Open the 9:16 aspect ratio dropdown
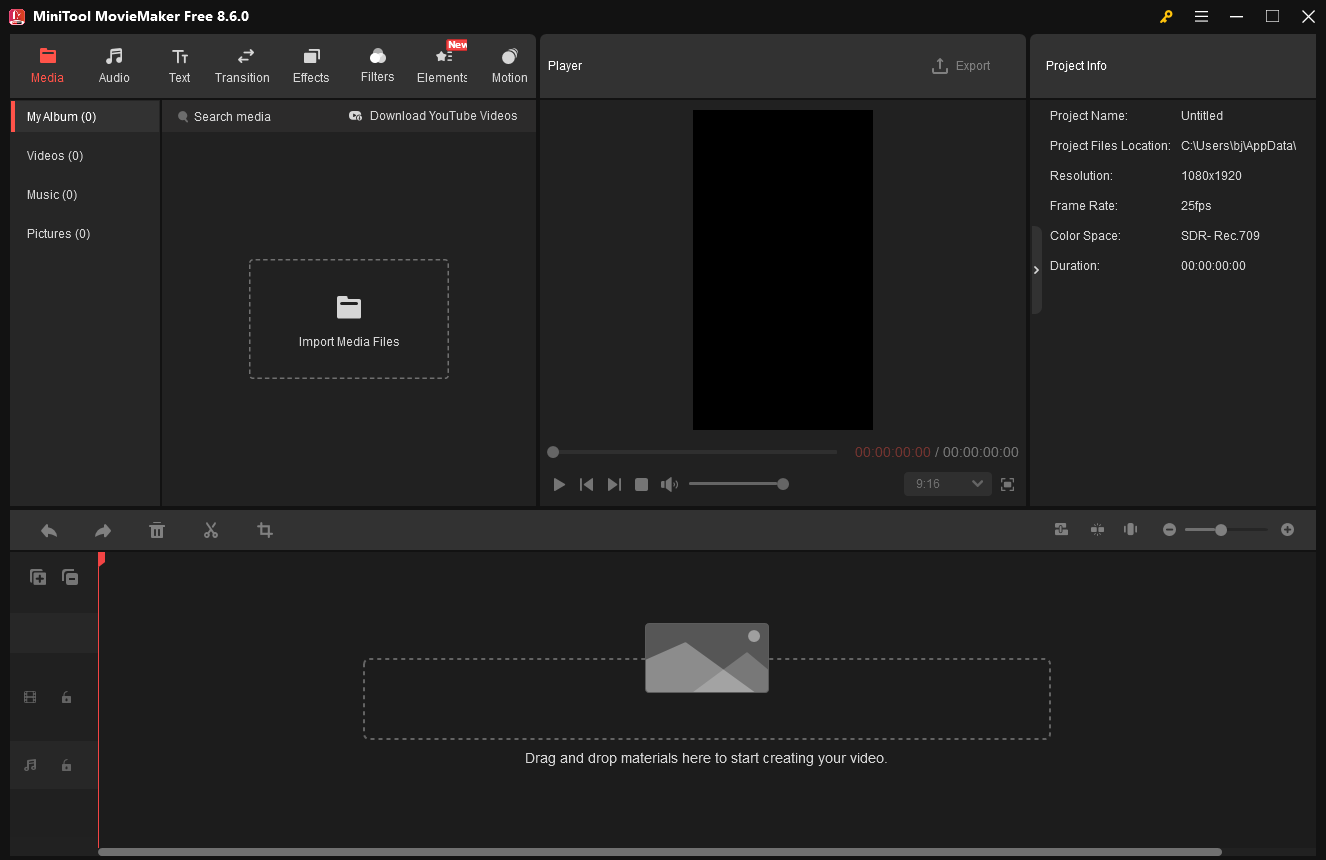The width and height of the screenshot is (1326, 860). point(946,483)
